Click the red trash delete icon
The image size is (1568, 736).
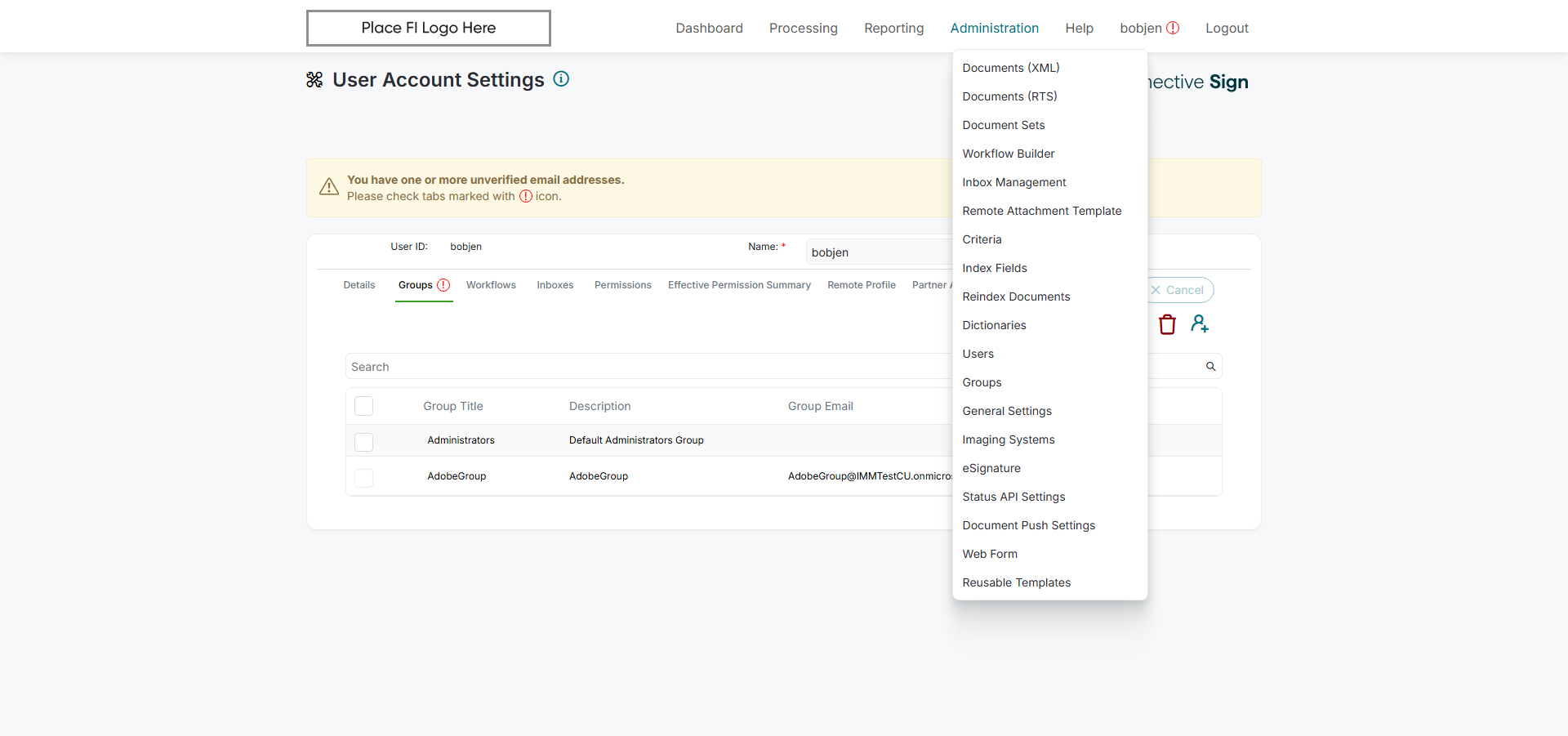coord(1167,324)
